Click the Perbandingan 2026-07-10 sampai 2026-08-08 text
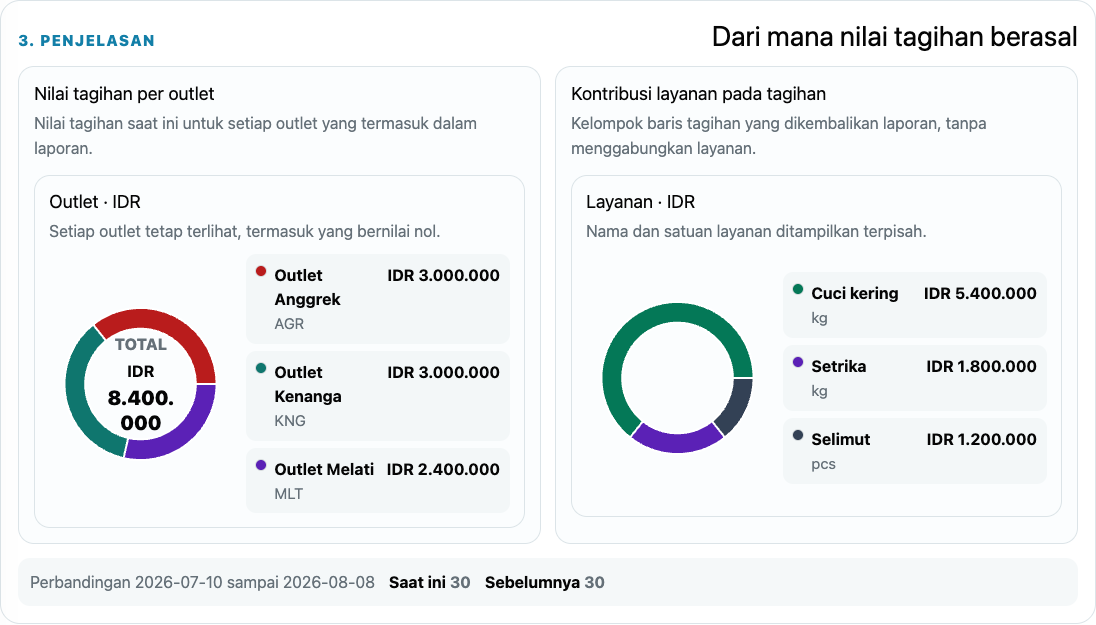The image size is (1096, 625). click(x=202, y=582)
